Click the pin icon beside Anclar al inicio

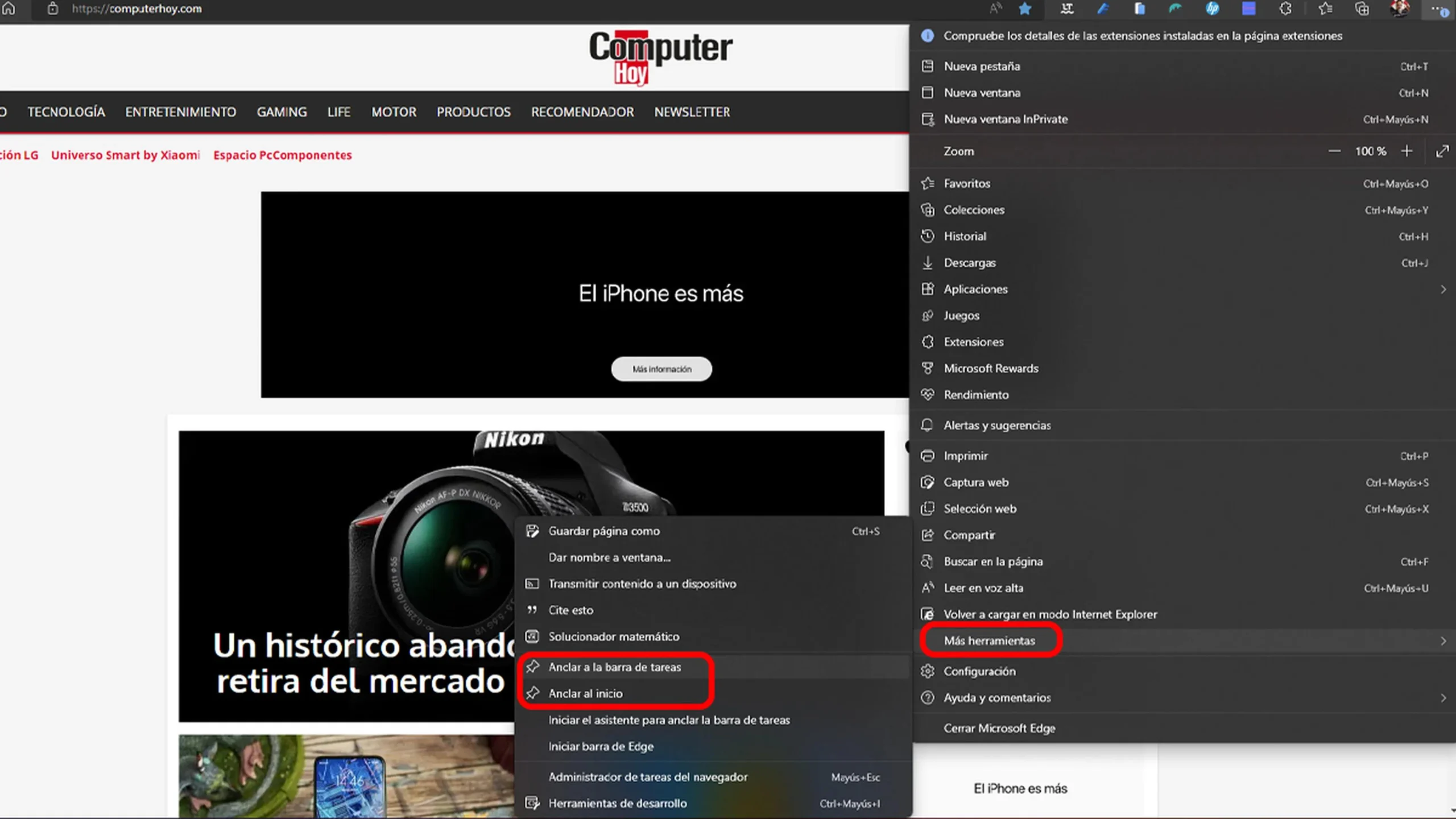[532, 693]
